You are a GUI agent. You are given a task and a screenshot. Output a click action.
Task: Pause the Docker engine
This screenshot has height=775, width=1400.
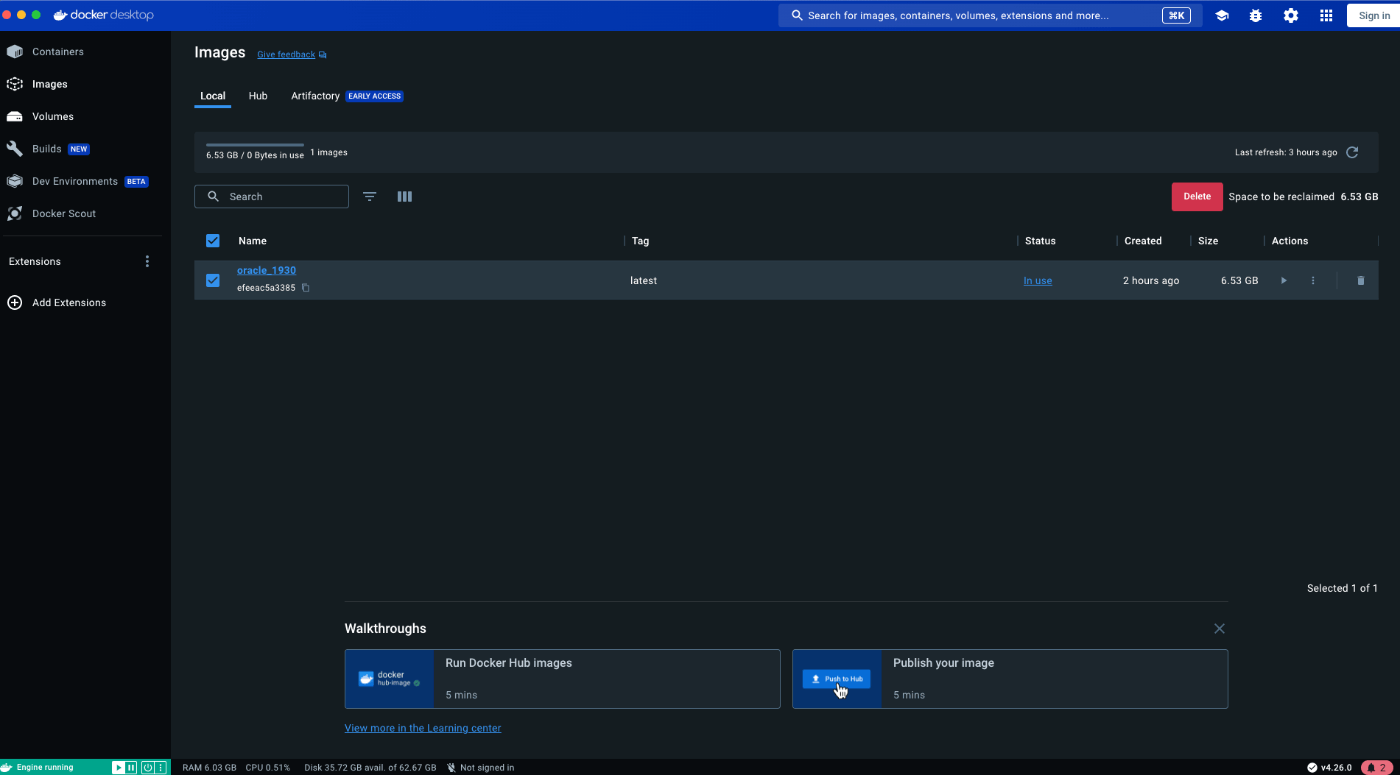pos(132,768)
